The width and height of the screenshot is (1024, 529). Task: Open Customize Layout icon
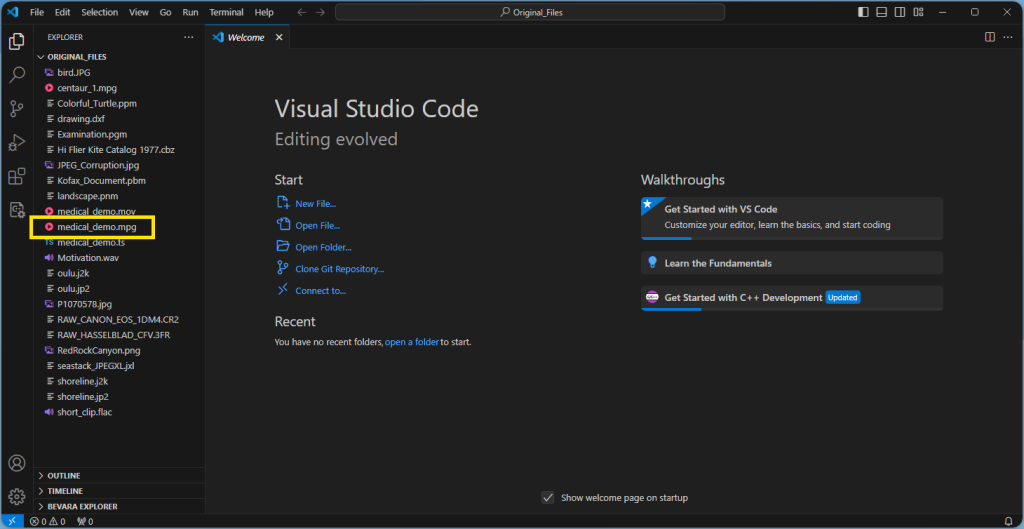point(918,12)
